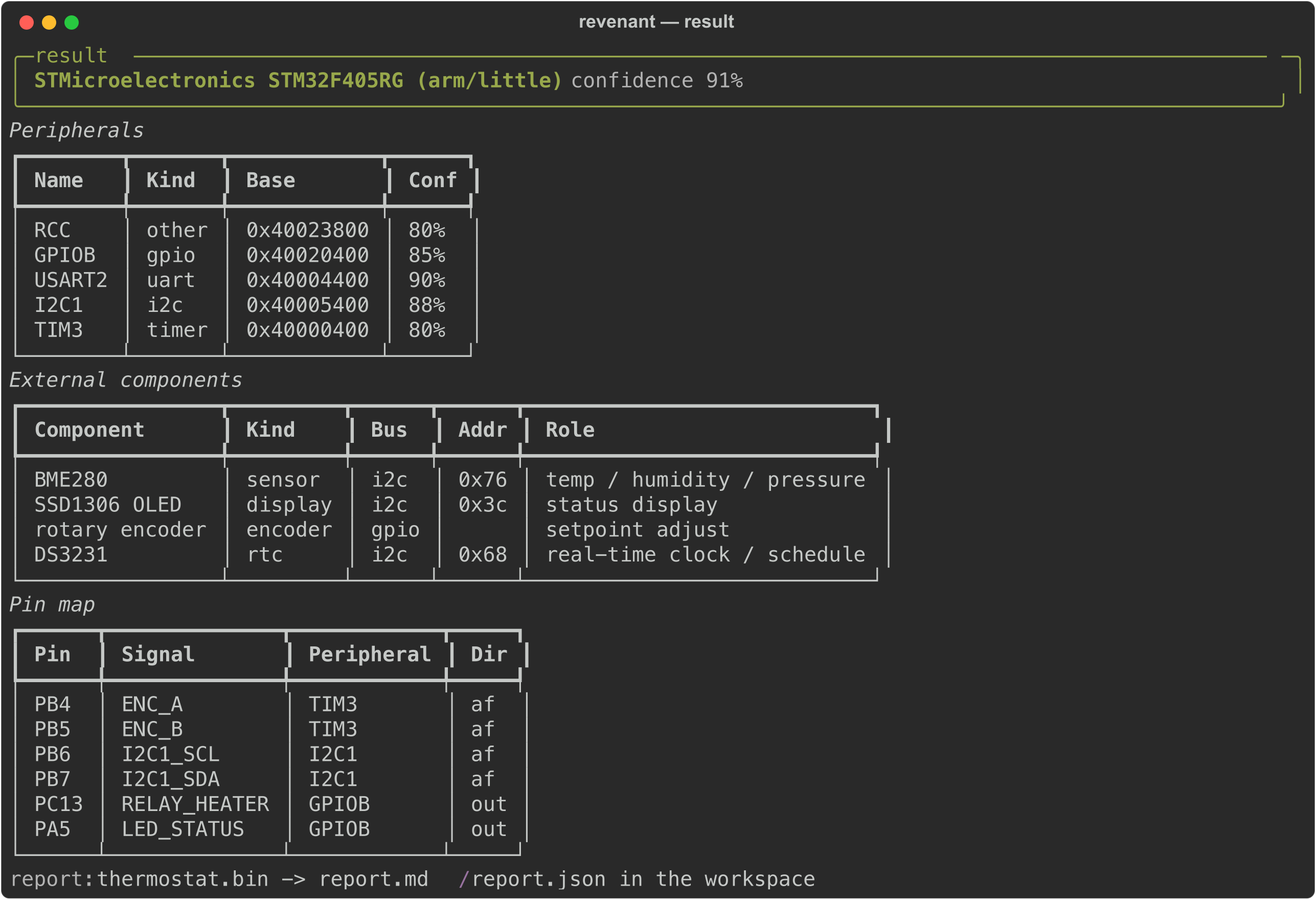Click the "LED_STATUS" signal
This screenshot has height=900, width=1316.
pos(183,830)
